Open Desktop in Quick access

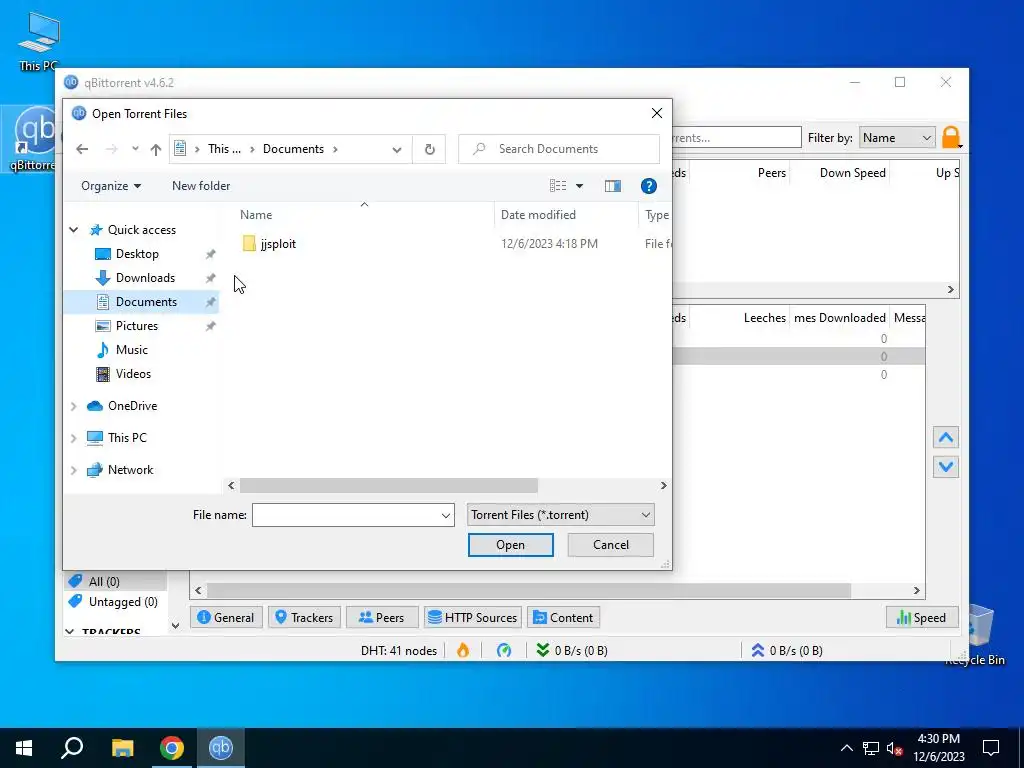coord(137,254)
